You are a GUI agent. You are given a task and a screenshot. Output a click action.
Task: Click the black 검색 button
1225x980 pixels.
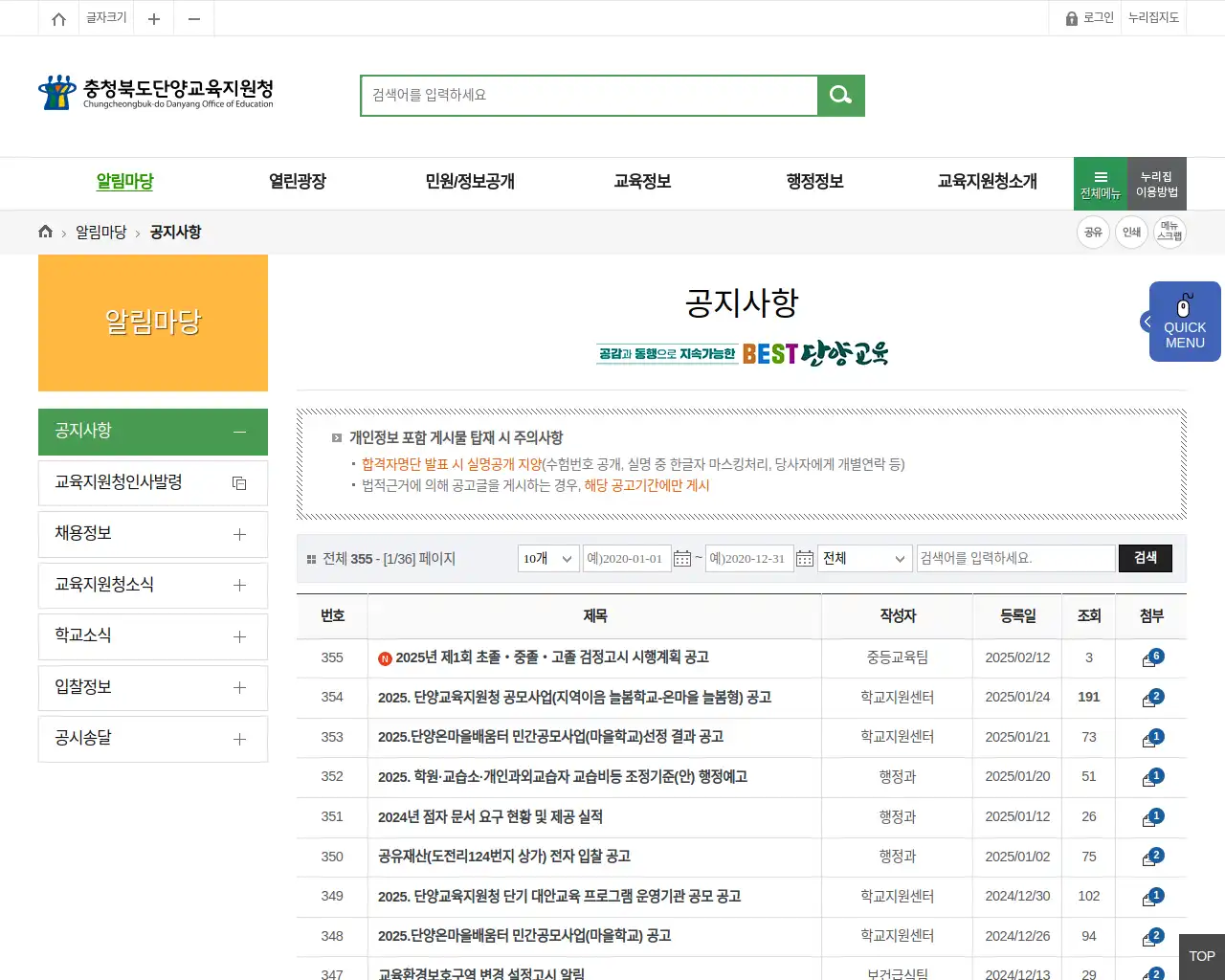(1146, 558)
